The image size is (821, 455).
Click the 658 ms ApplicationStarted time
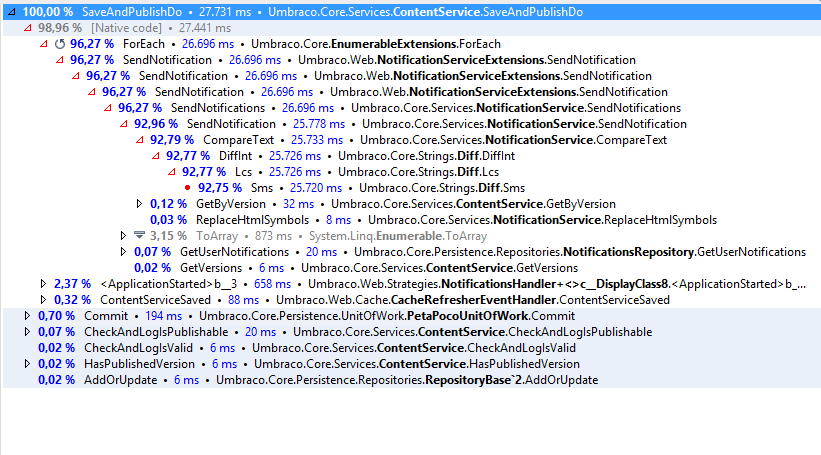tap(272, 284)
